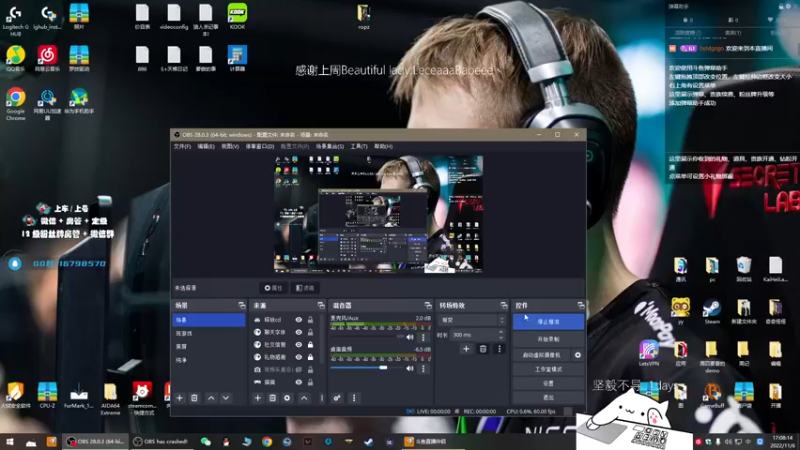Move the selected source up in Sources dock
The image size is (800, 450).
click(304, 398)
